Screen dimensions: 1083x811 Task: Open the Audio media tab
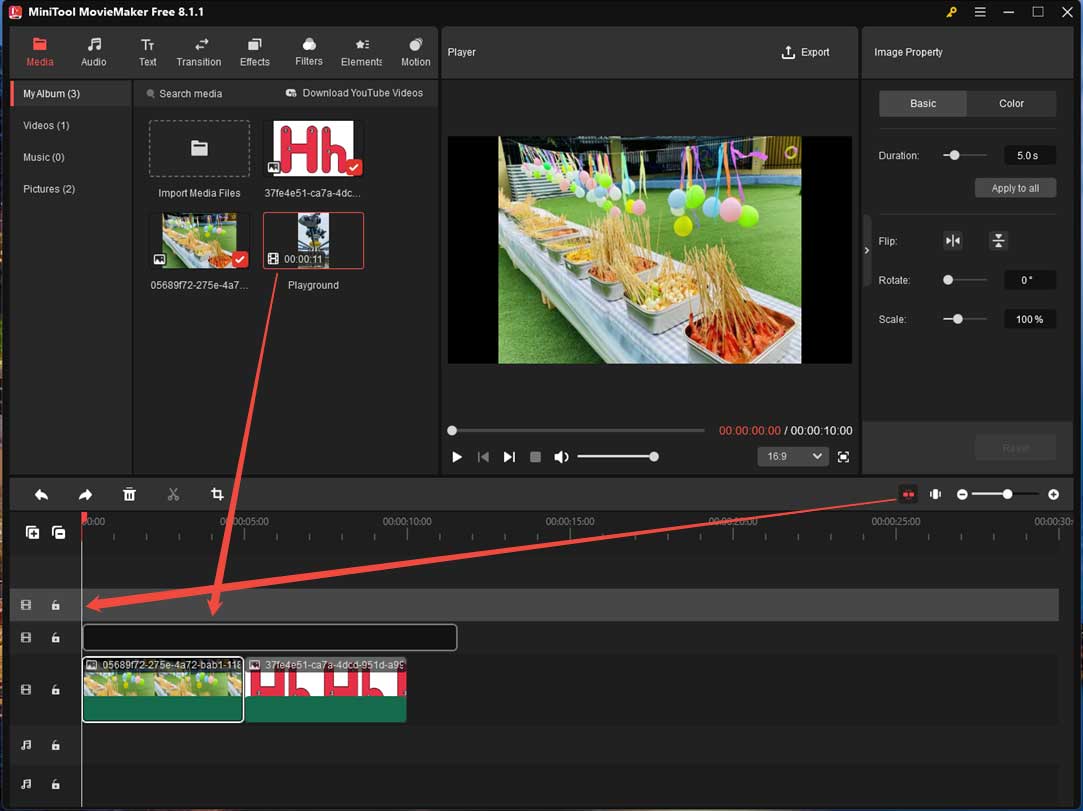coord(93,52)
